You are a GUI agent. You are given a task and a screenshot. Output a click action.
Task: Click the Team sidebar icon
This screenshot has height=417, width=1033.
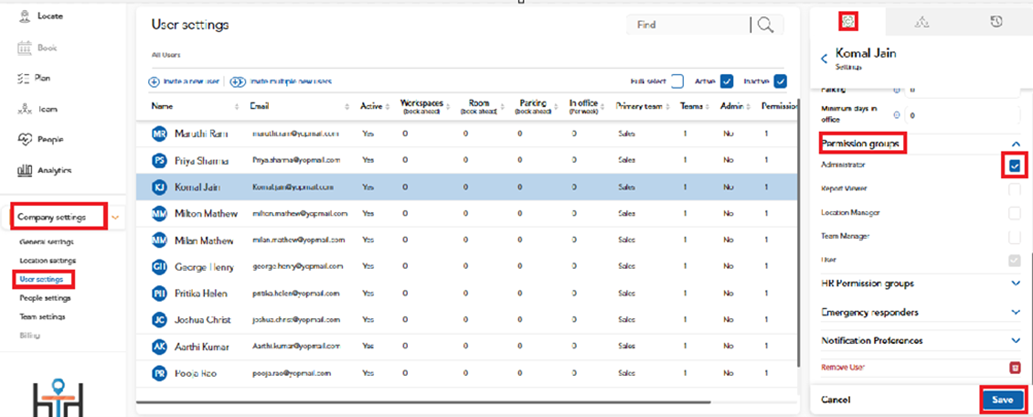tap(24, 109)
